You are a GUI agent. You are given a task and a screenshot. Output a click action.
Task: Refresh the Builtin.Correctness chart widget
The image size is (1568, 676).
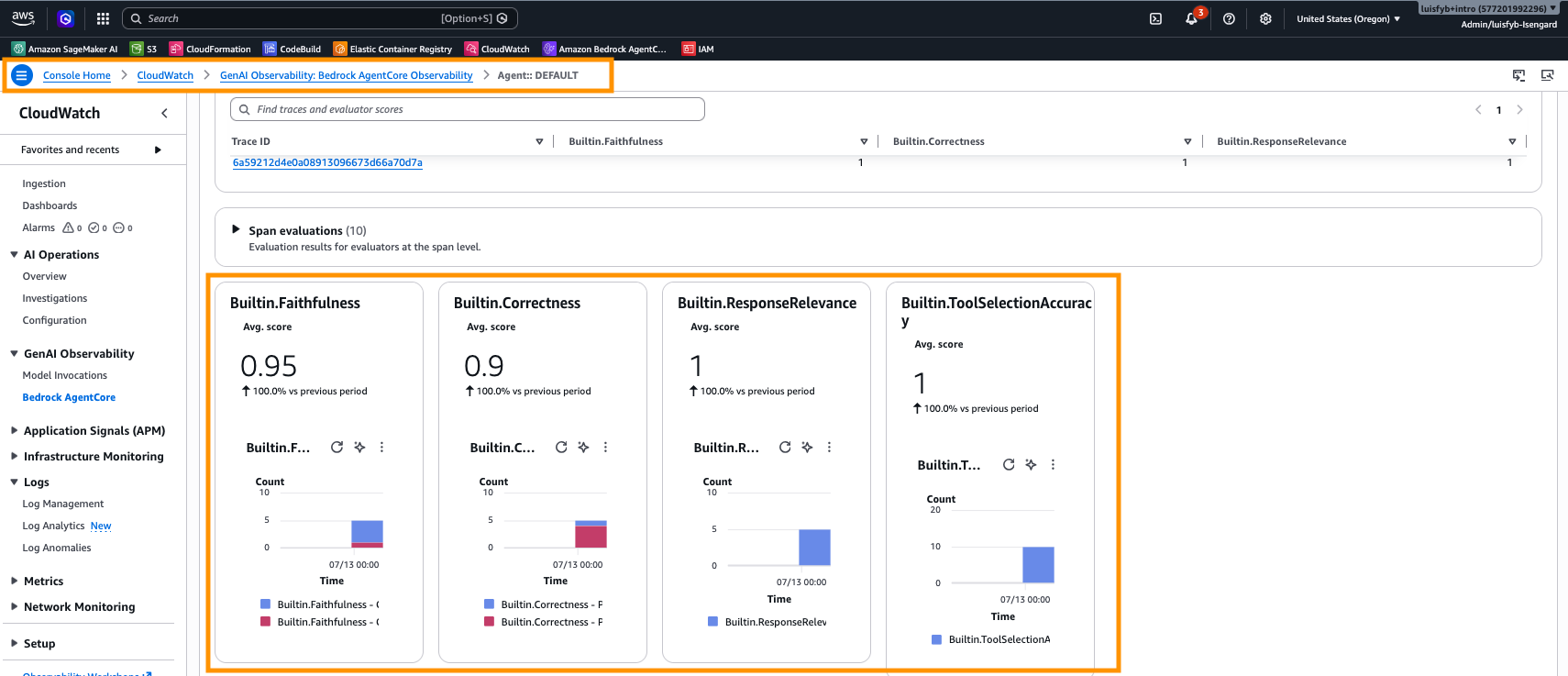click(x=561, y=447)
